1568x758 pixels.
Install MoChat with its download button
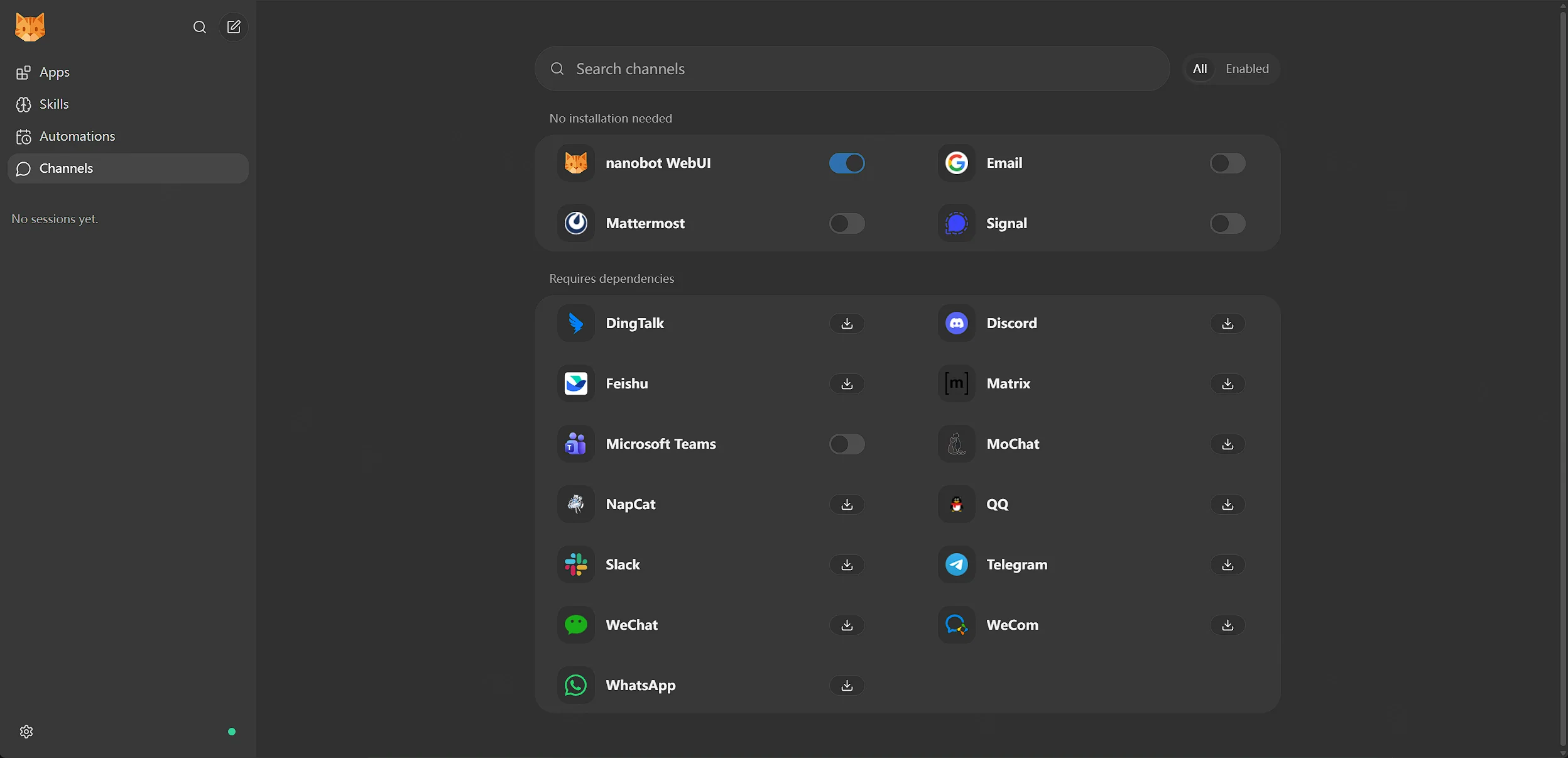(1228, 444)
